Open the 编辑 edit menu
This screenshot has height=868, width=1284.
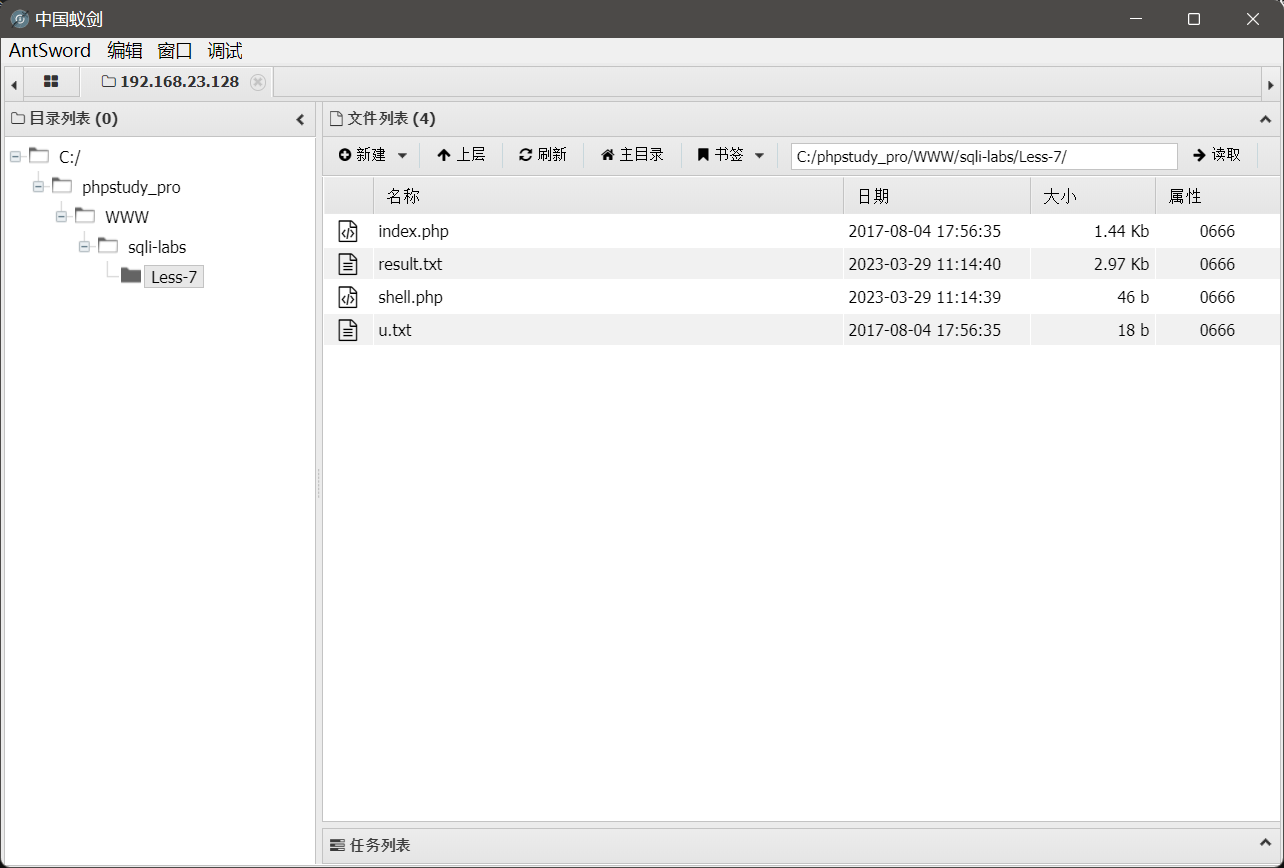(125, 51)
